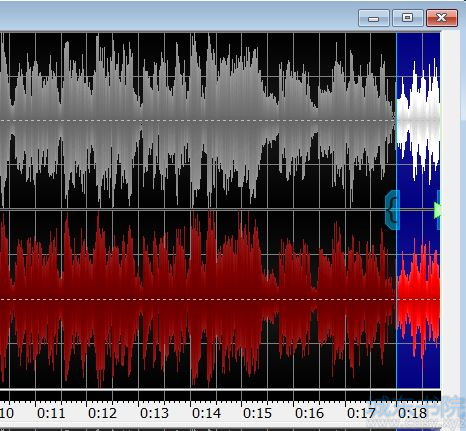This screenshot has height=431, width=466.
Task: Click the 0:16 mark on the time ruler
Action: point(309,413)
